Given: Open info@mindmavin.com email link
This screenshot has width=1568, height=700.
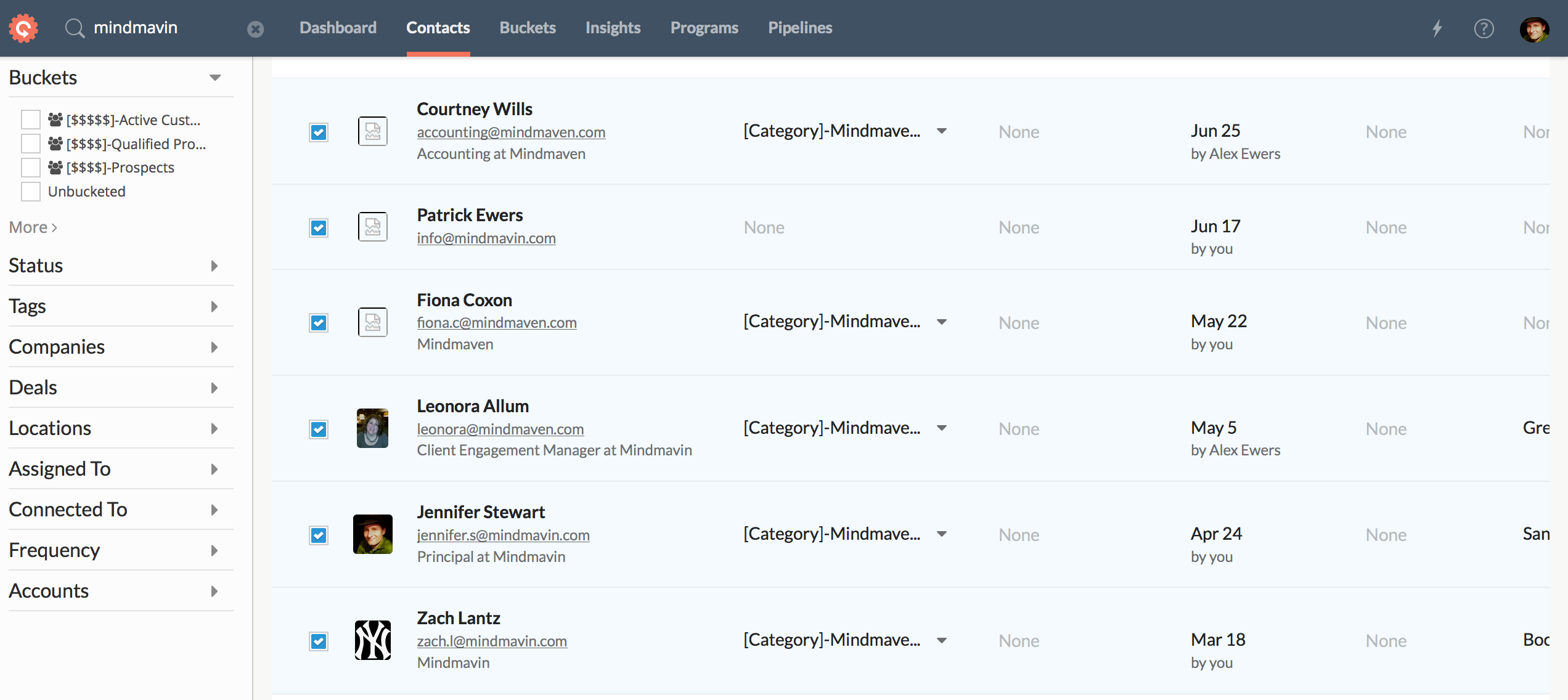Looking at the screenshot, I should tap(486, 238).
